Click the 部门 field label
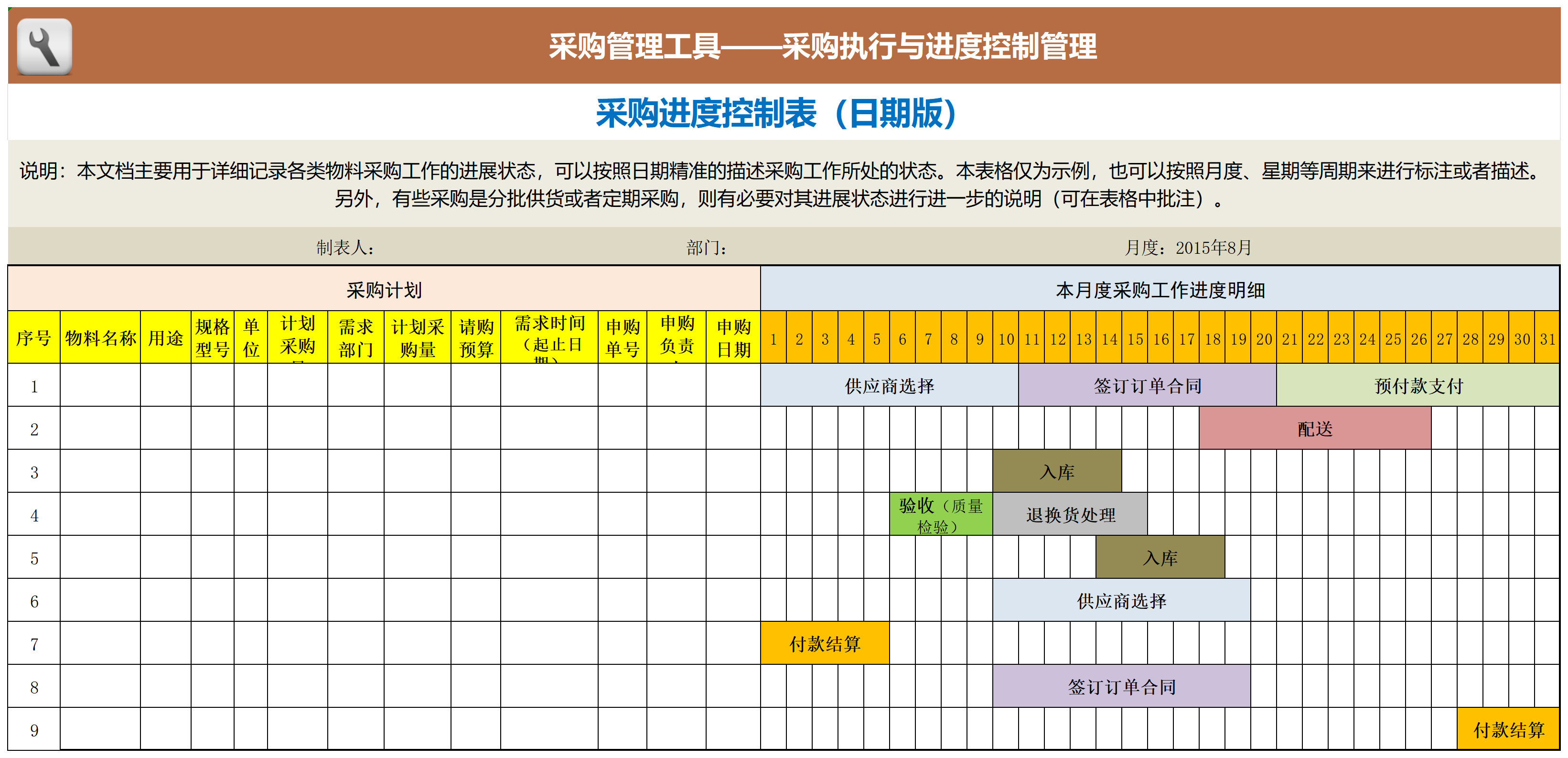This screenshot has height=758, width=1568. pyautogui.click(x=707, y=247)
